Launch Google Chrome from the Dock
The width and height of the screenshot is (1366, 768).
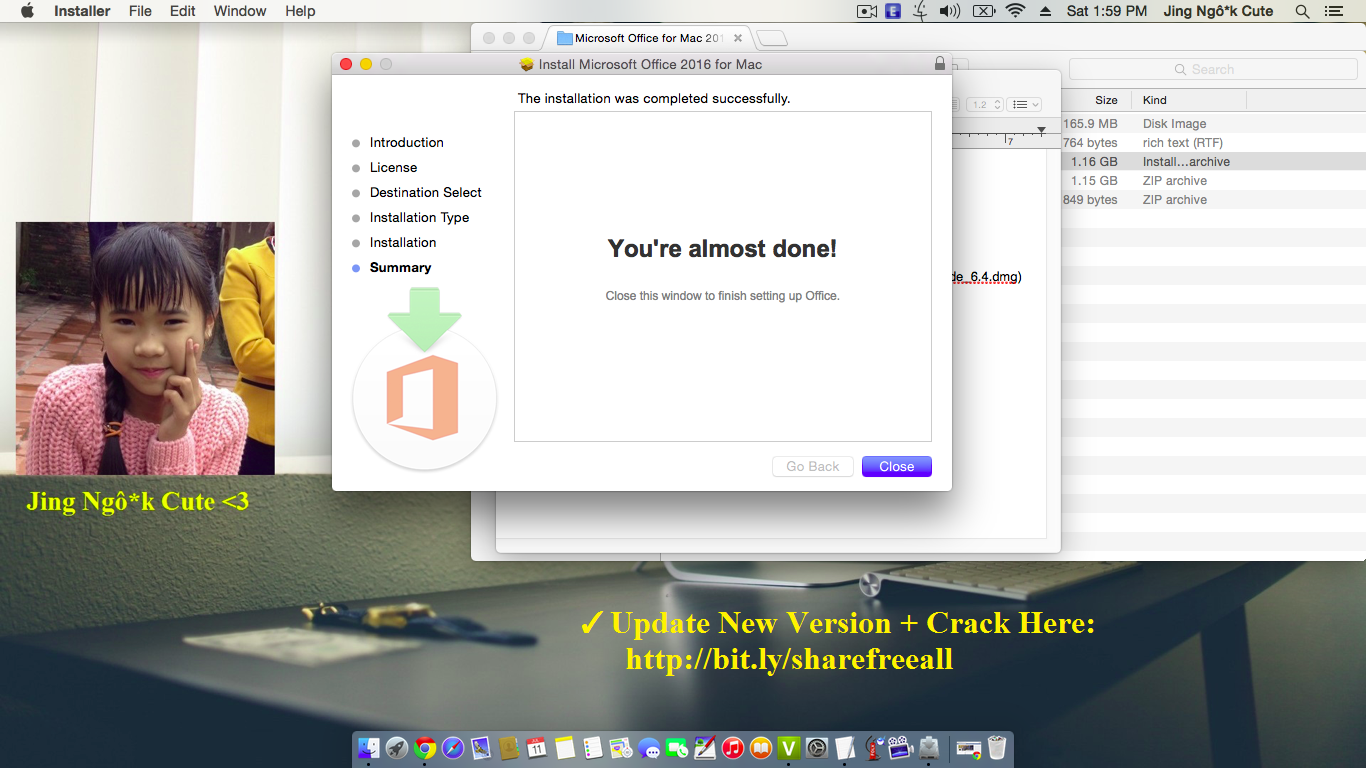[x=425, y=747]
